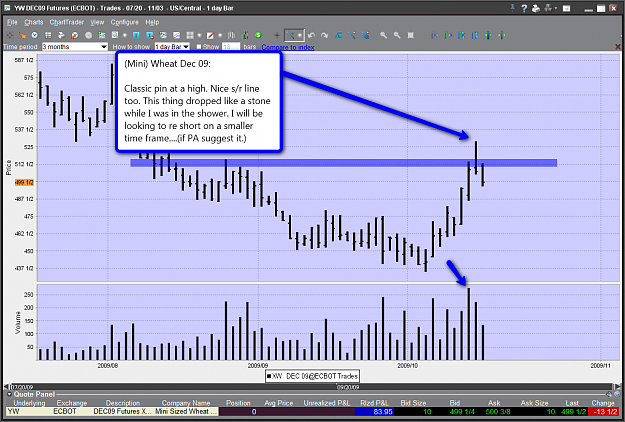Click the YW underlying cell
The height and width of the screenshot is (422, 625).
29,411
